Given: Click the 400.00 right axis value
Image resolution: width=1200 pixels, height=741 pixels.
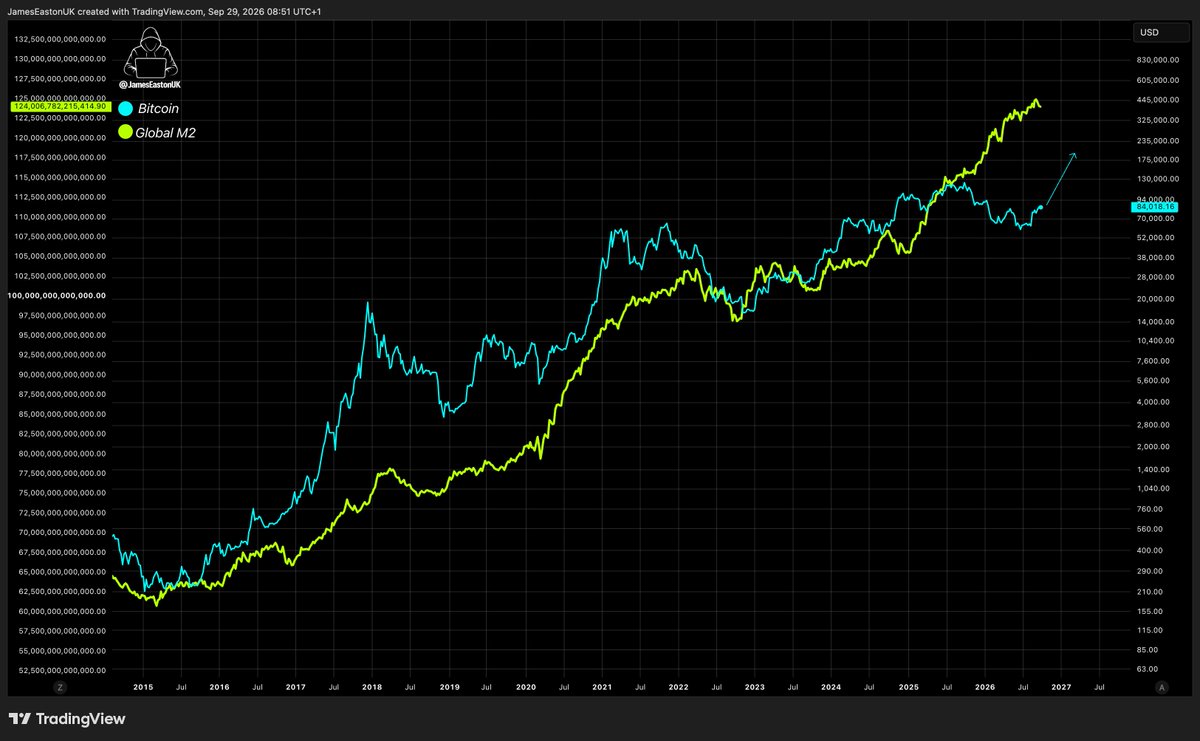Looking at the screenshot, I should coord(1148,550).
